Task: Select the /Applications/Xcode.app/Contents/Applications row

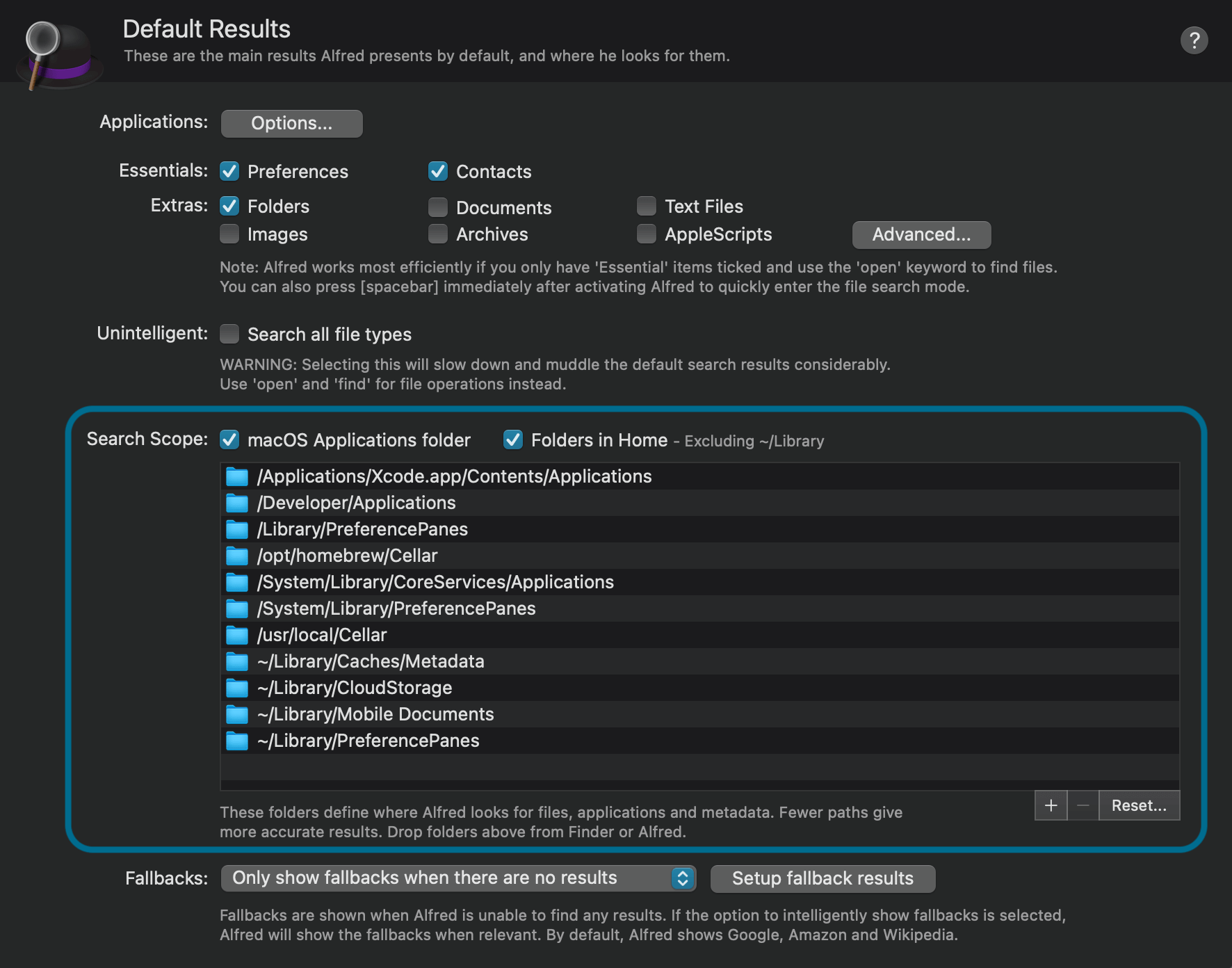Action: 699,476
